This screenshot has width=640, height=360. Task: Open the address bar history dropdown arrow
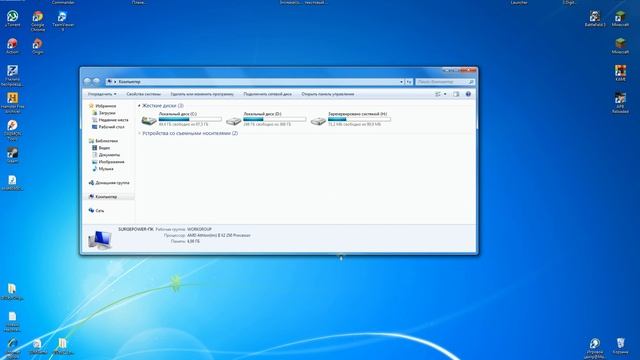coord(402,82)
